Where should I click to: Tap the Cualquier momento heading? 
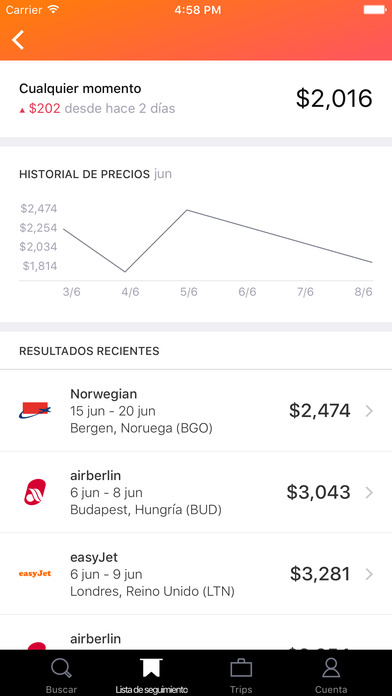point(80,88)
